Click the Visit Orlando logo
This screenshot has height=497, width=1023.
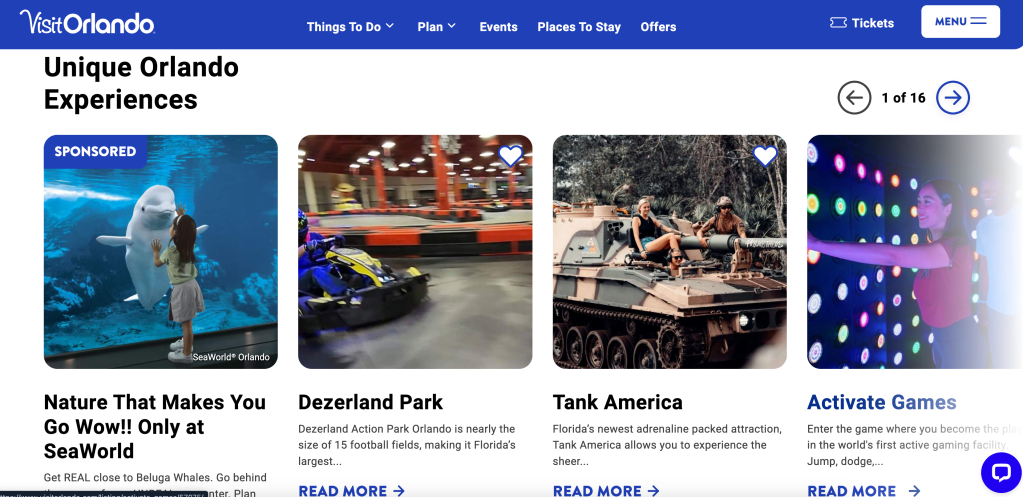point(87,23)
